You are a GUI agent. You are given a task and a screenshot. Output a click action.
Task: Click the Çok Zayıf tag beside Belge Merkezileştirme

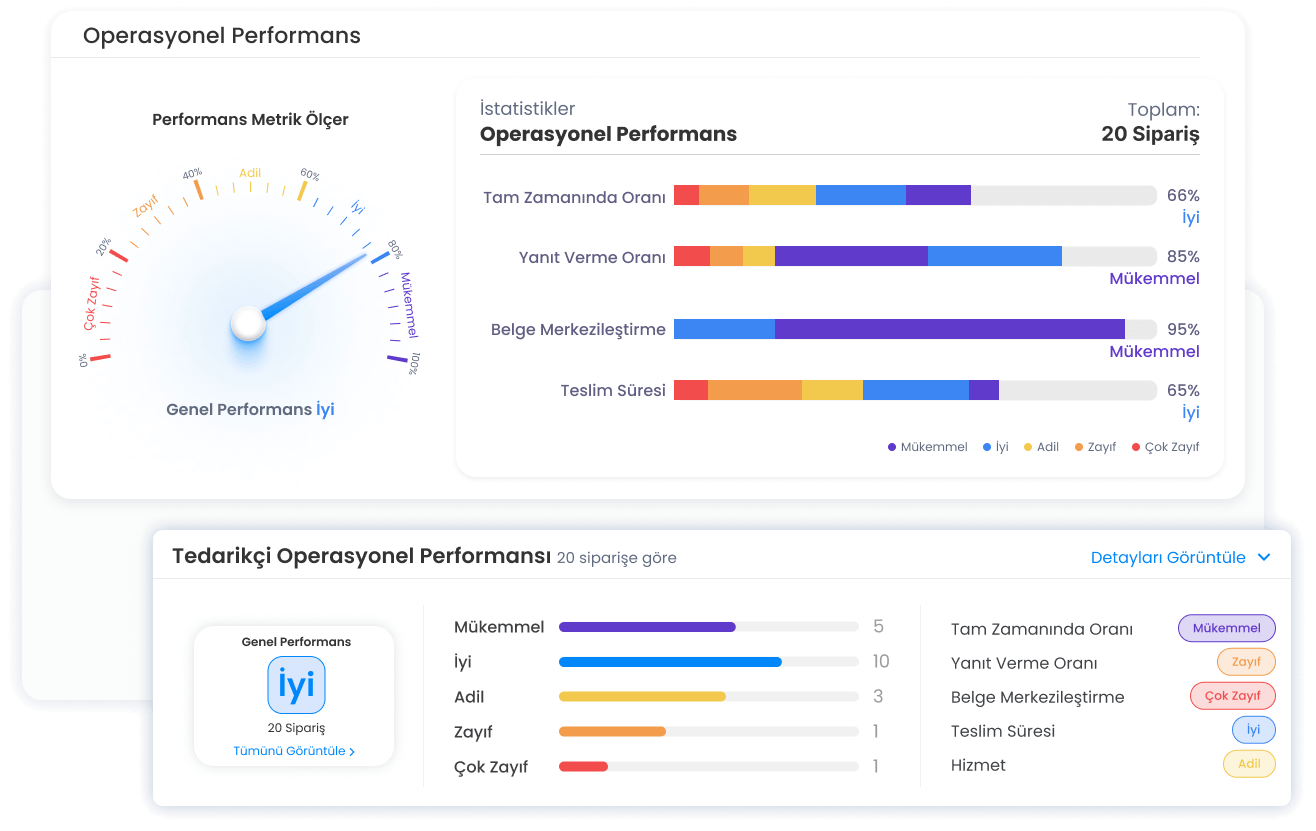point(1232,696)
